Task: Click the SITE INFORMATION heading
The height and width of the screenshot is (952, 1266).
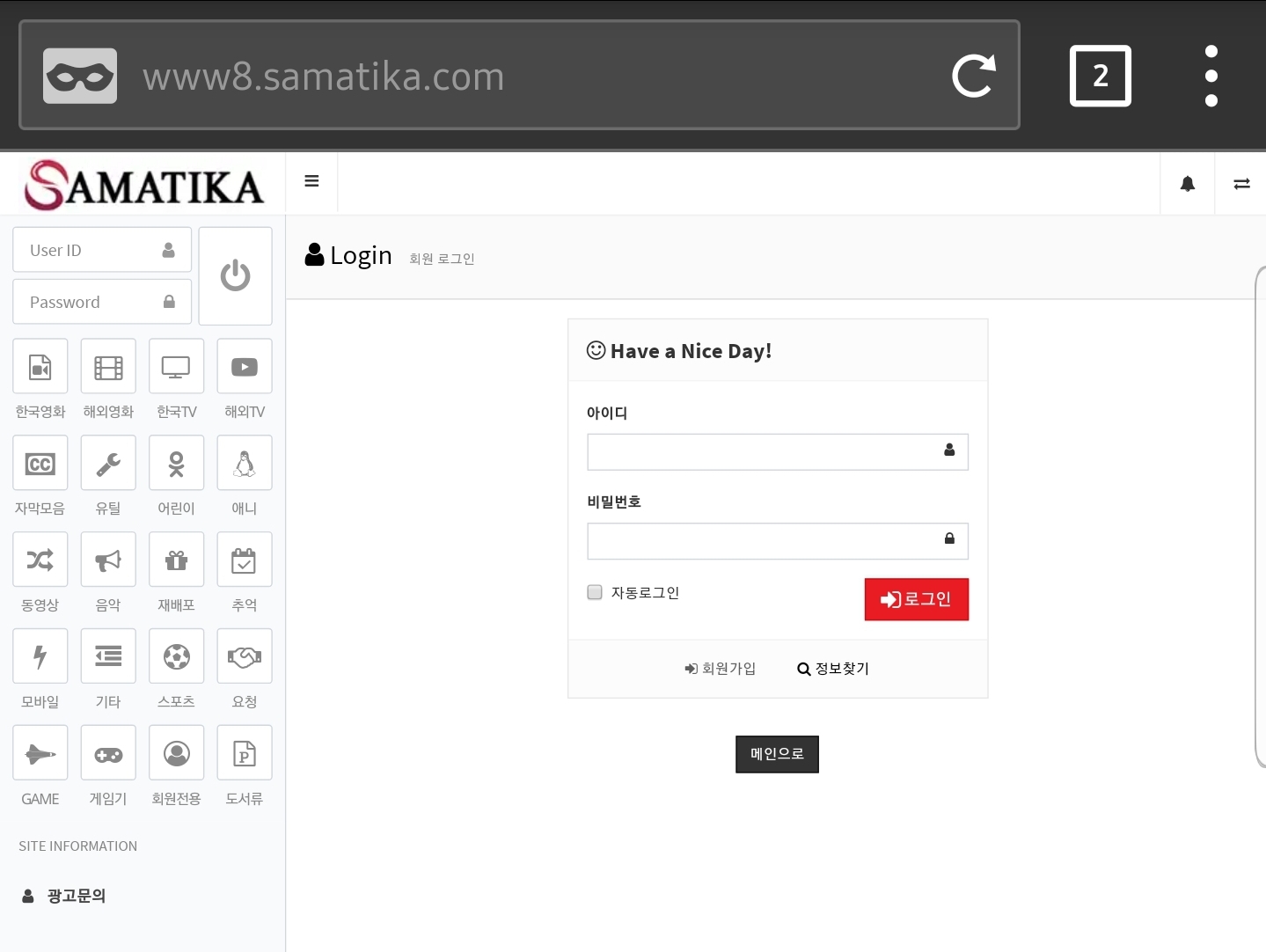Action: [x=78, y=846]
